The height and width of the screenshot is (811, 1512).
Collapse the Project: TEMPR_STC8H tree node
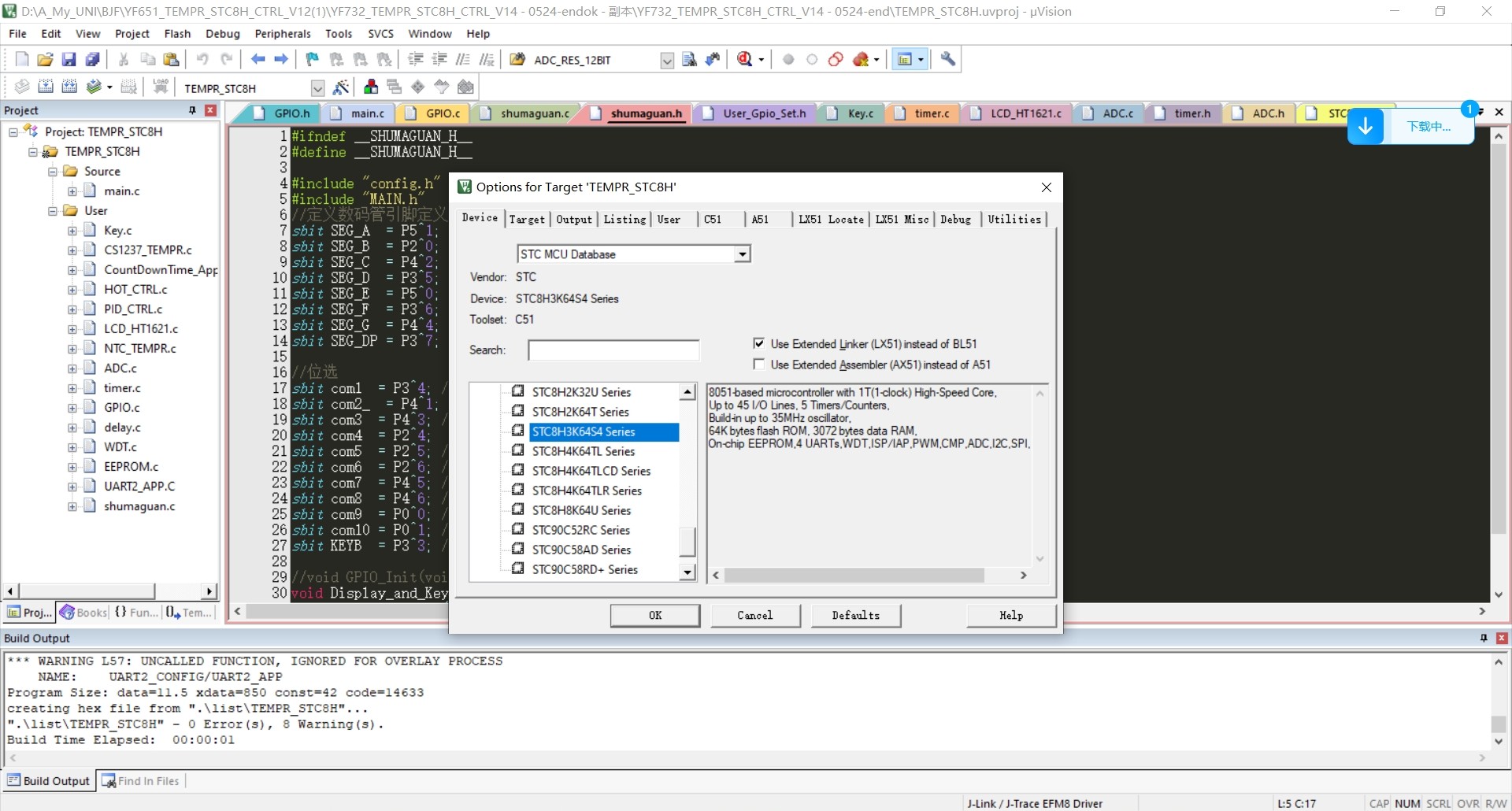[13, 132]
